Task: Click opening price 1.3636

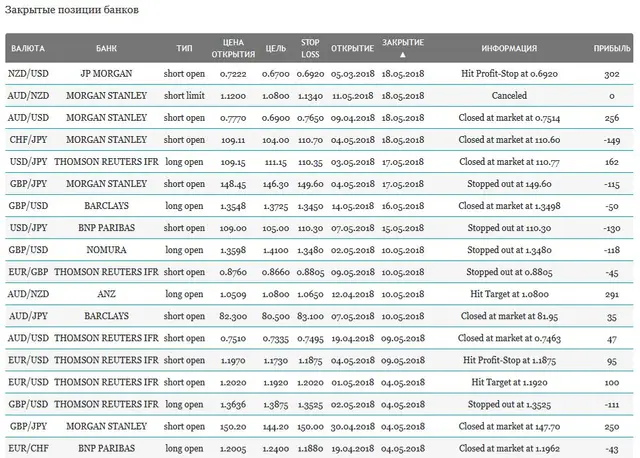Action: coord(233,405)
